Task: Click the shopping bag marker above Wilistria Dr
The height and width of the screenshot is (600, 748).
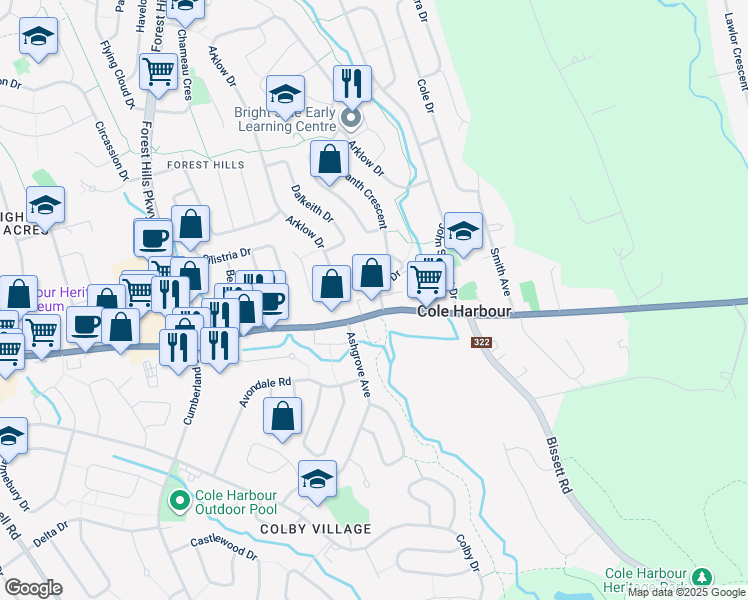Action: point(190,227)
